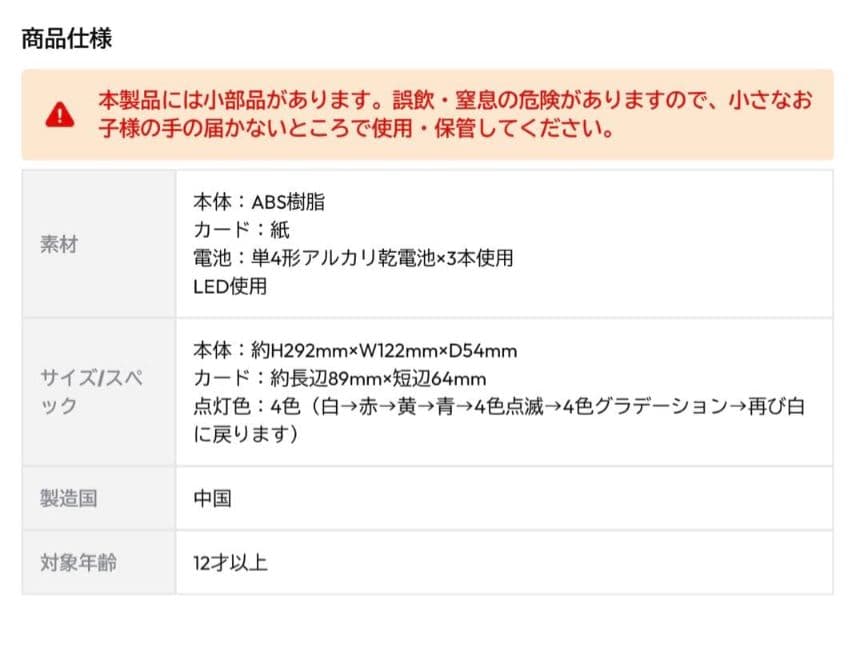Click the LED使用 text
The image size is (864, 651).
(230, 286)
